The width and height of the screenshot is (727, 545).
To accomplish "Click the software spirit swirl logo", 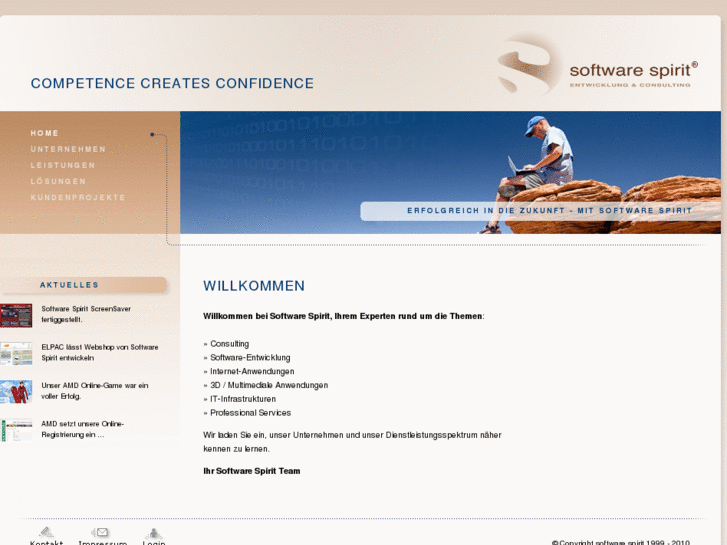I will tap(529, 65).
